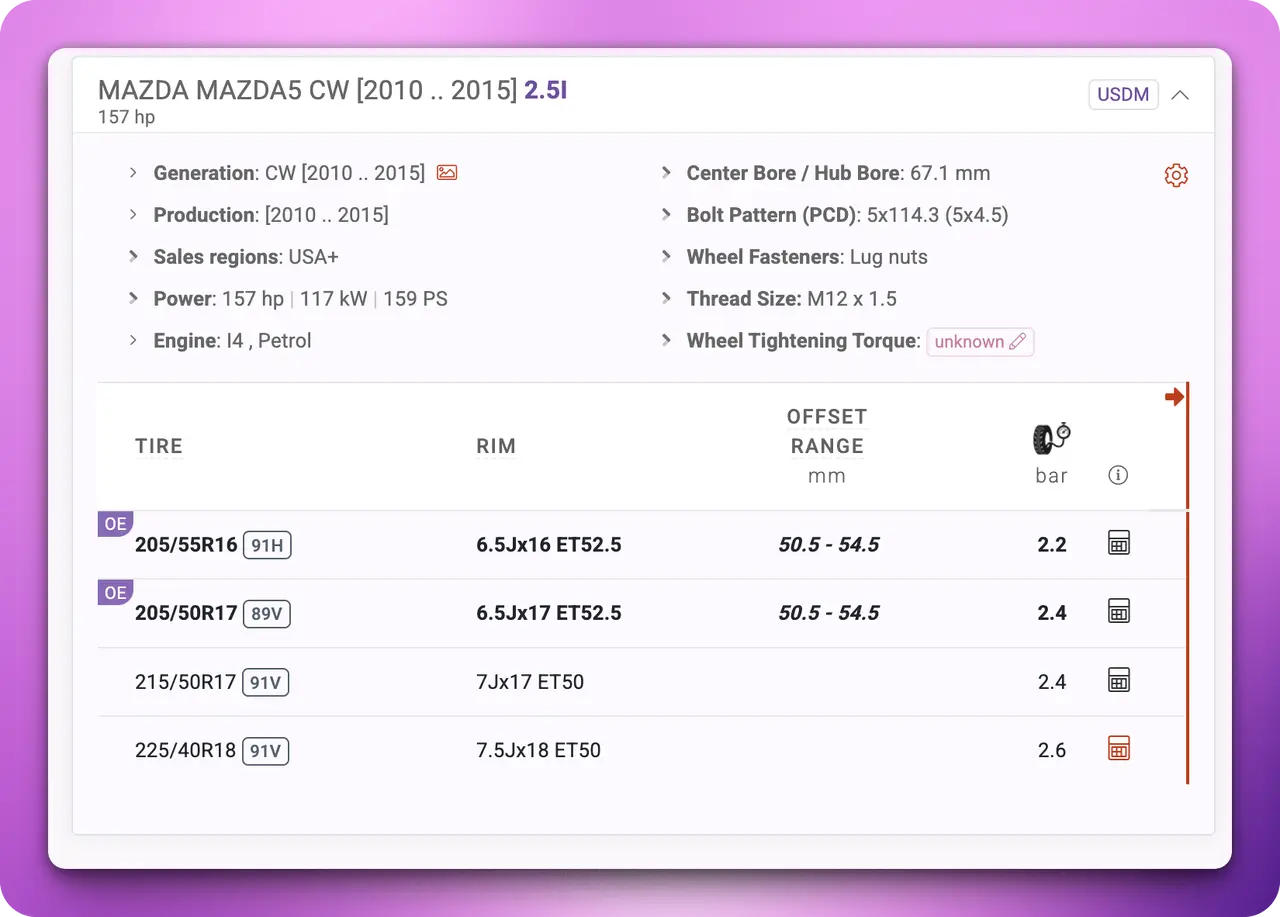Open calculator icon for 215/50R17 row
Viewport: 1280px width, 917px height.
(1119, 681)
